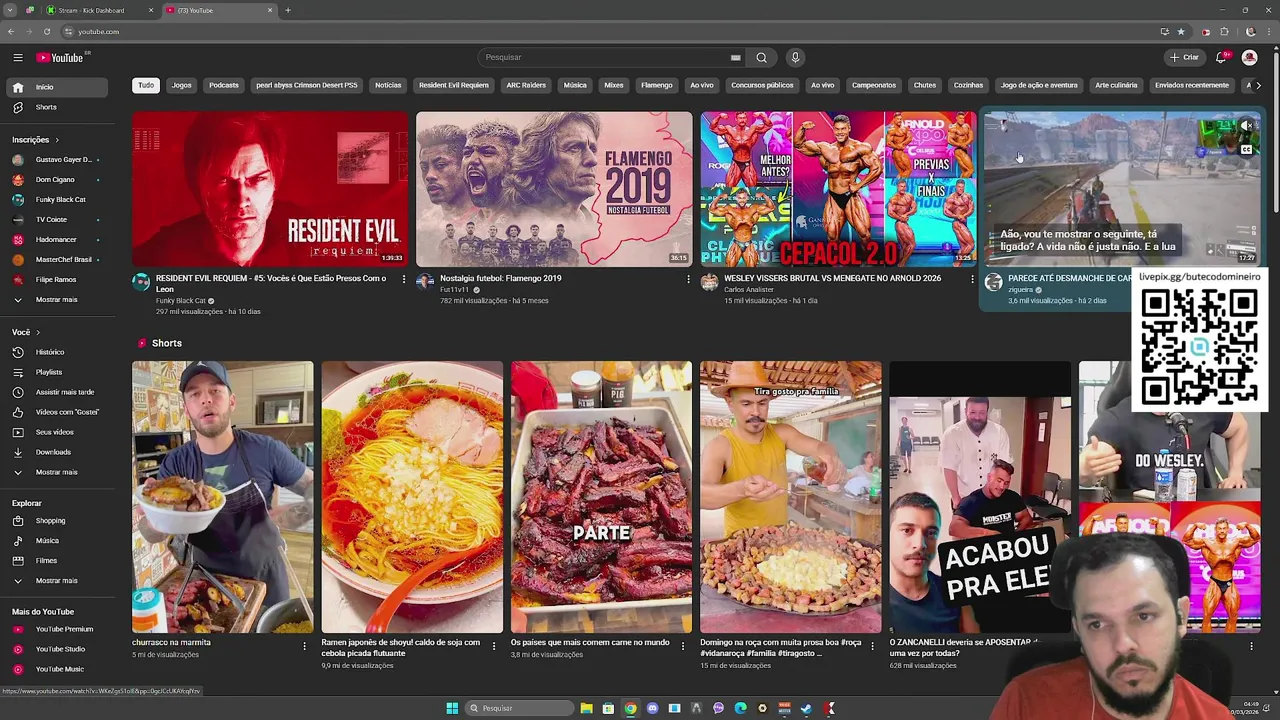Expand the Você section heading
Screen dimensions: 1280x720
[x=26, y=332]
